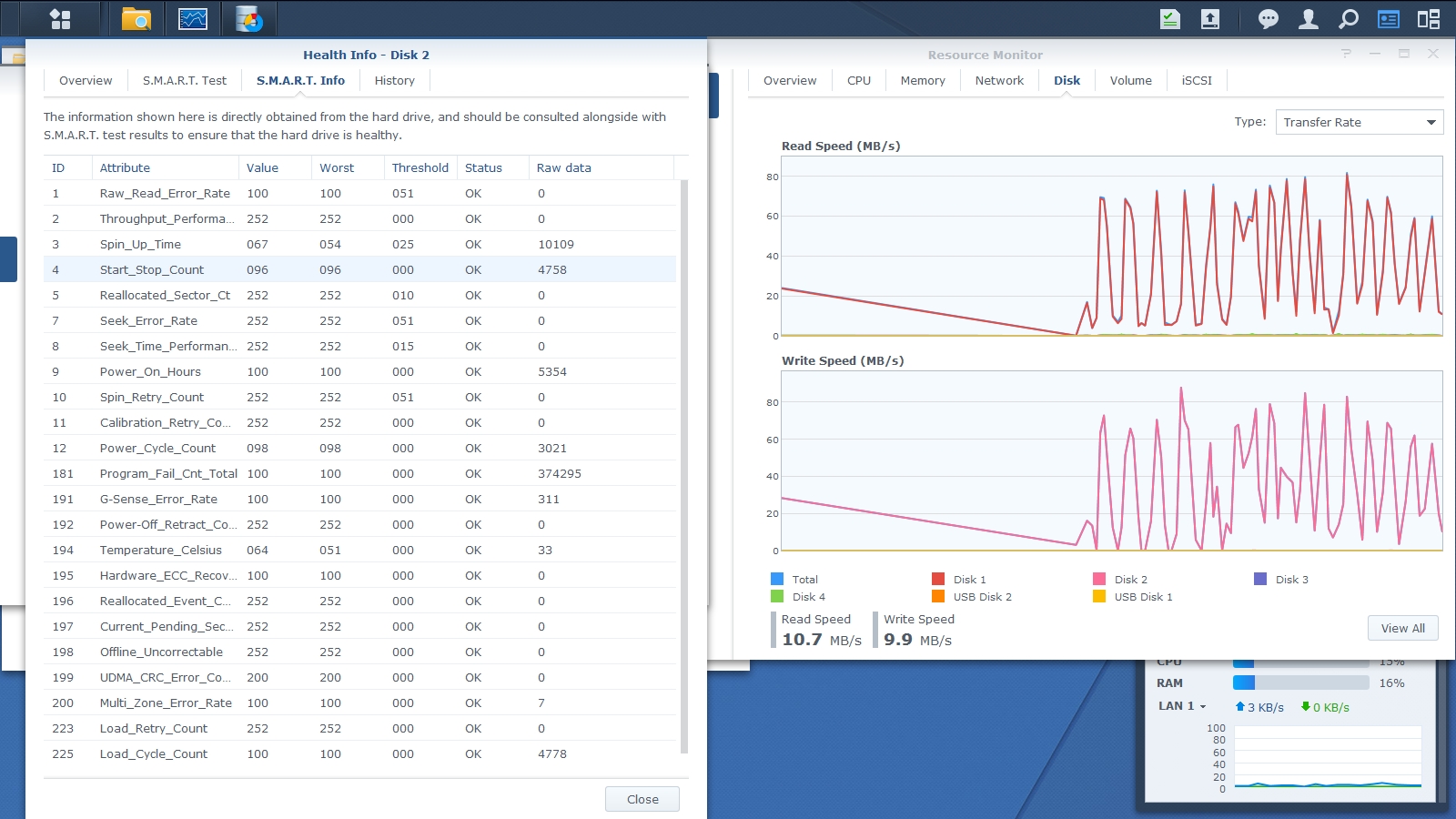Image resolution: width=1456 pixels, height=819 pixels.
Task: Select the Start_Stop_Count row
Action: click(359, 269)
